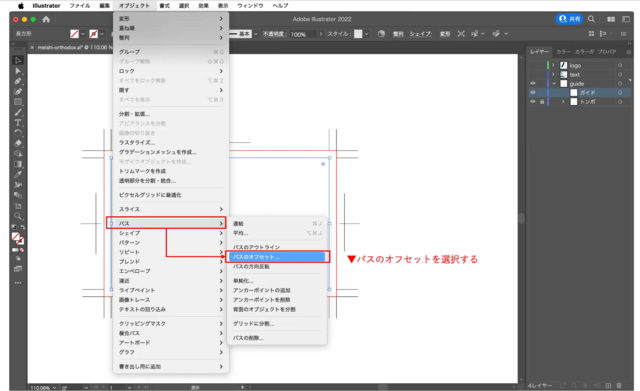Screen dimensions: 640x391
Task: Click the Recolor Artwork wheel icon
Action: click(381, 34)
